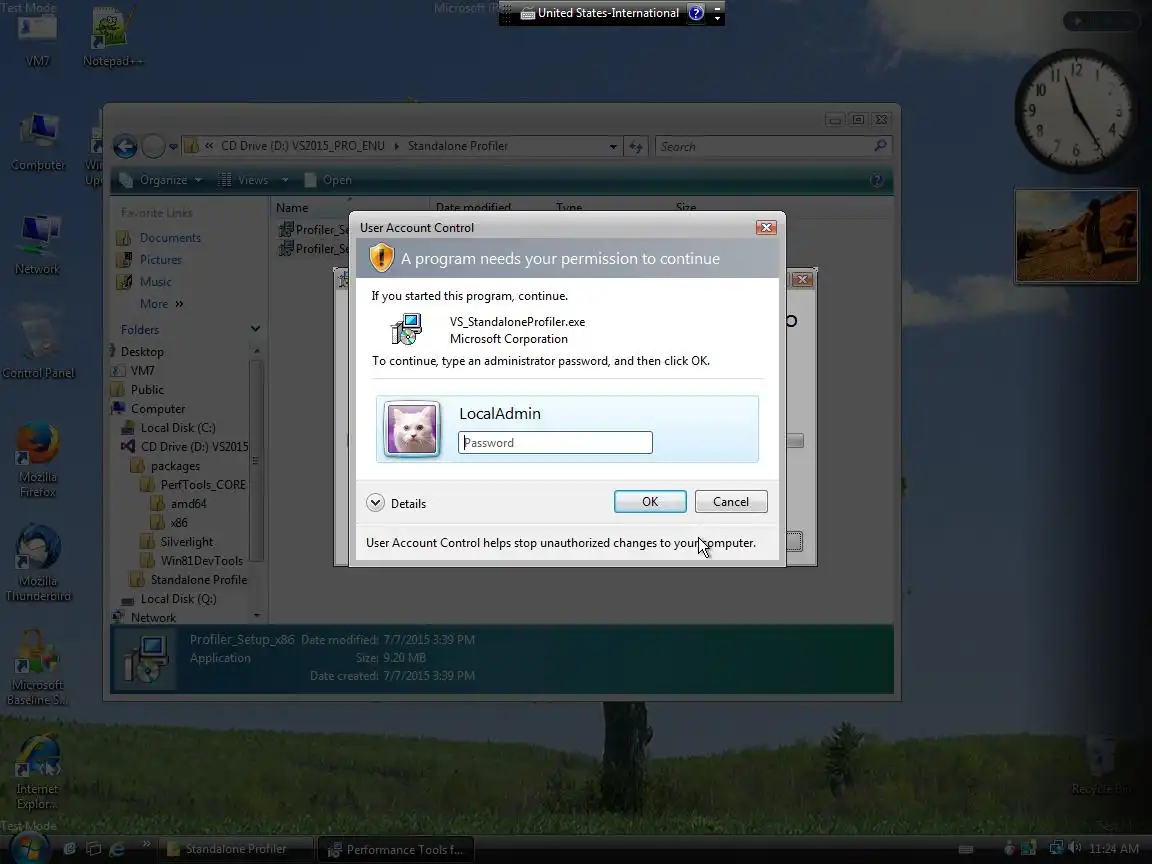
Task: Click Internet Explorer quick launch icon
Action: click(x=118, y=849)
